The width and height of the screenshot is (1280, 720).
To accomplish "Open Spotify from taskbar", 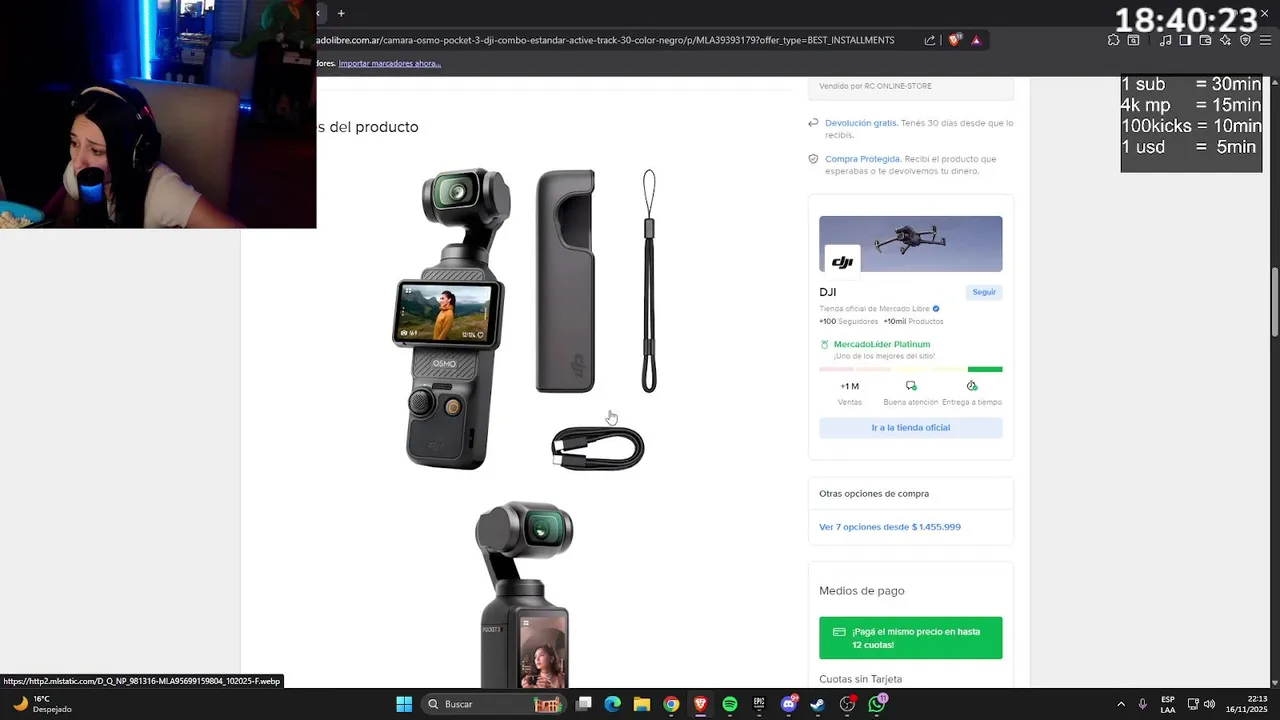I will pyautogui.click(x=730, y=704).
